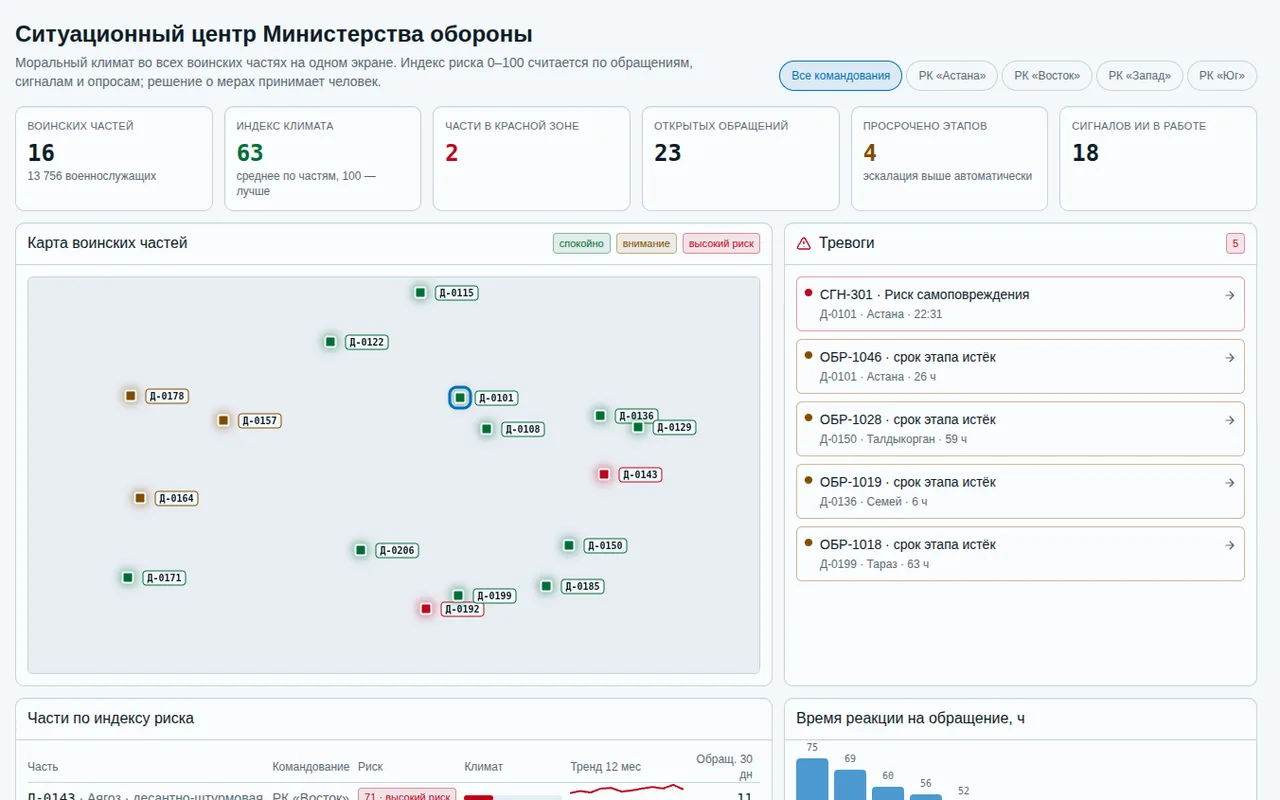
Task: Click the Д-0150 map marker
Action: 568,545
